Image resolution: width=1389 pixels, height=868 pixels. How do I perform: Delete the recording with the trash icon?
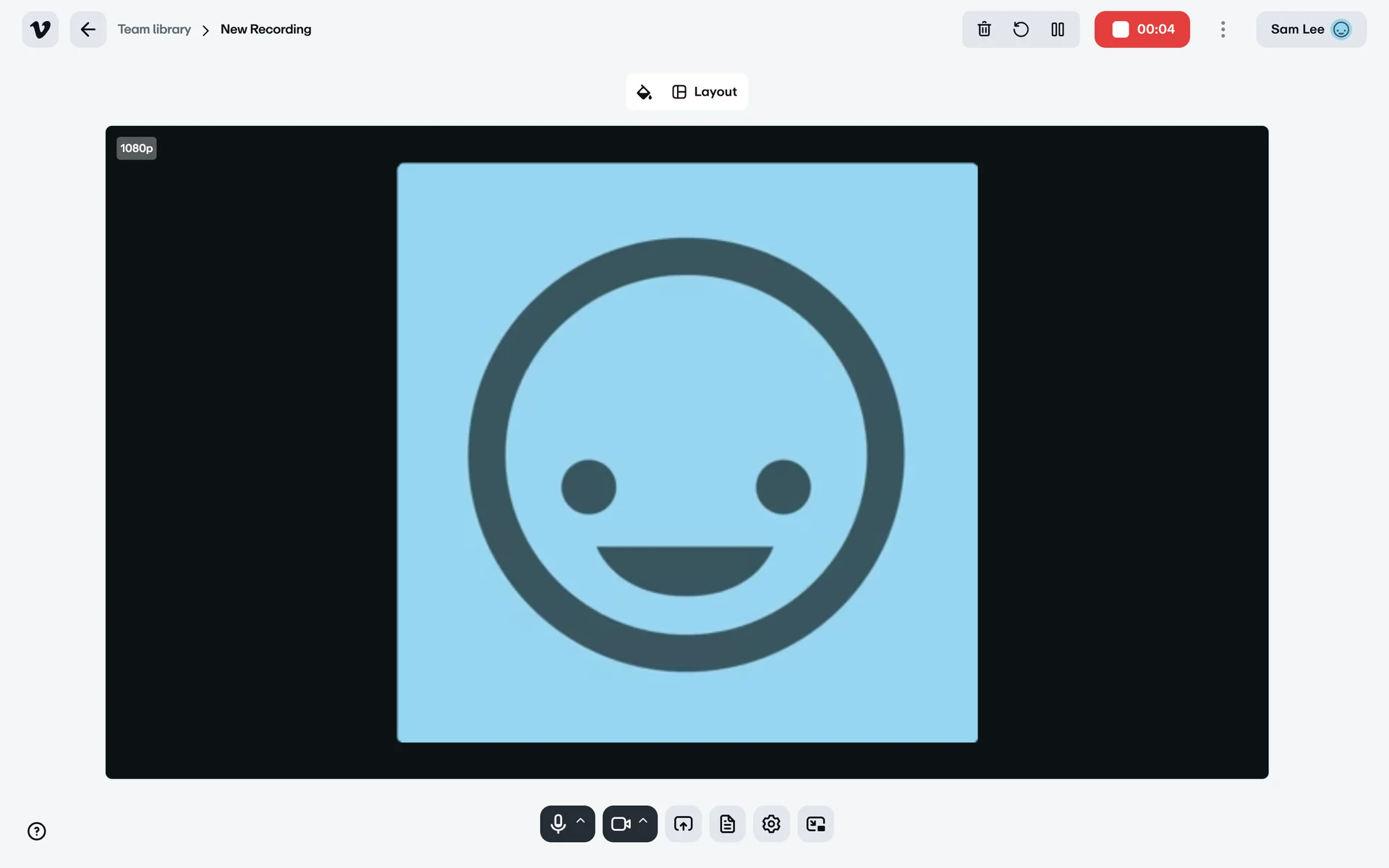984,30
